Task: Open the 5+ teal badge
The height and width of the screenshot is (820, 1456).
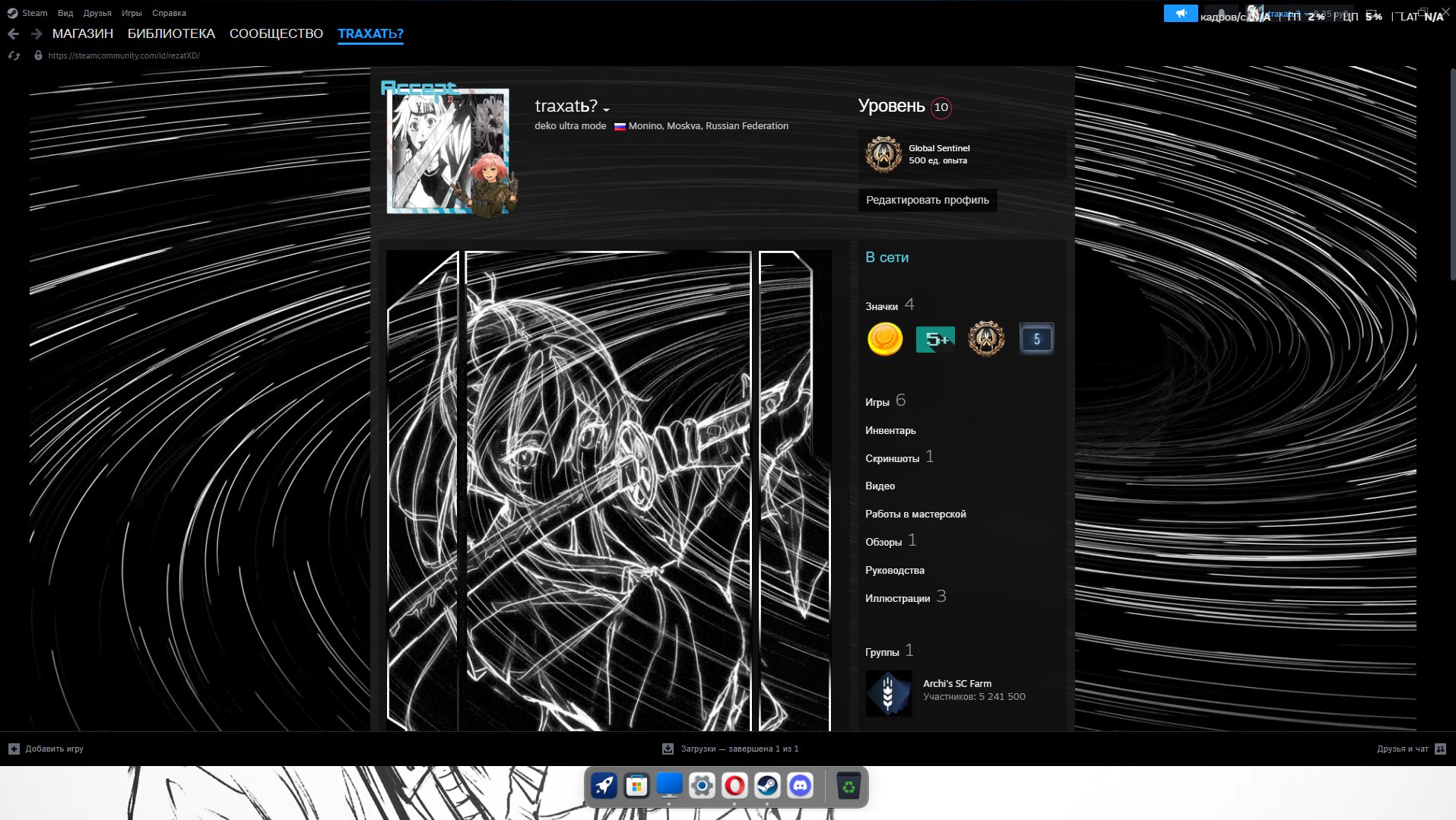Action: pos(935,339)
